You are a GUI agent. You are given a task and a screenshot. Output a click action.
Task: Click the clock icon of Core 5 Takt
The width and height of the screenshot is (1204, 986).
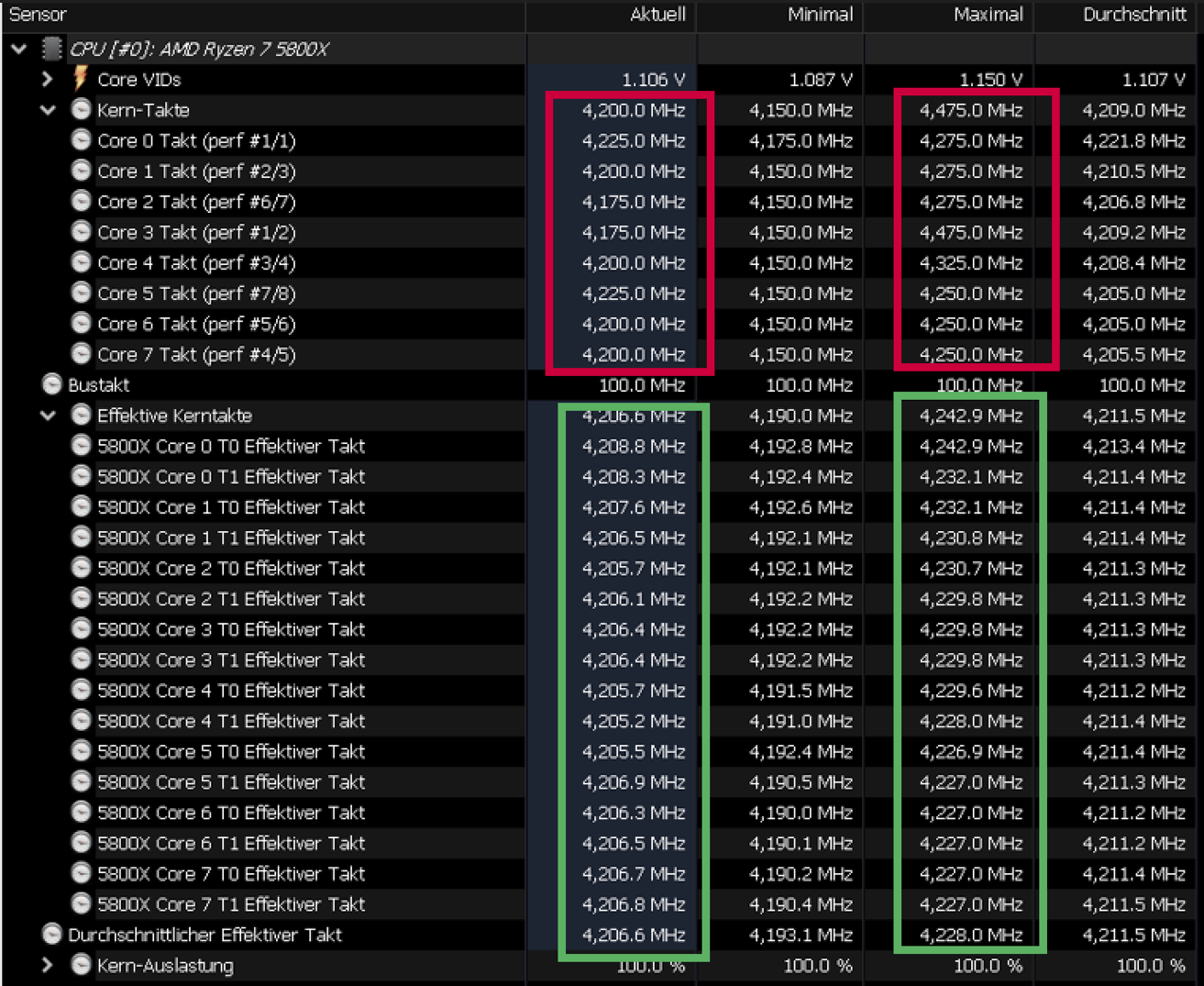pos(81,294)
